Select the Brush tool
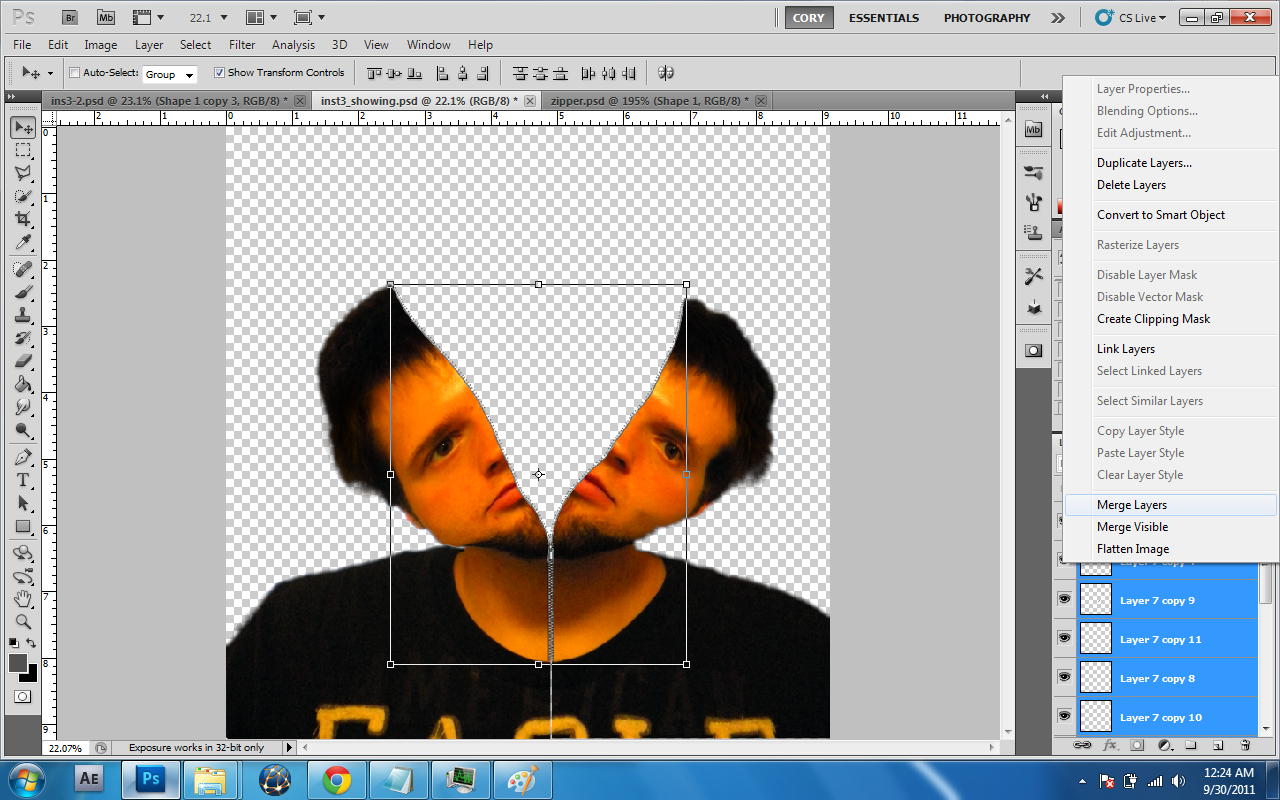Screen dimensions: 1280x800 point(23,292)
